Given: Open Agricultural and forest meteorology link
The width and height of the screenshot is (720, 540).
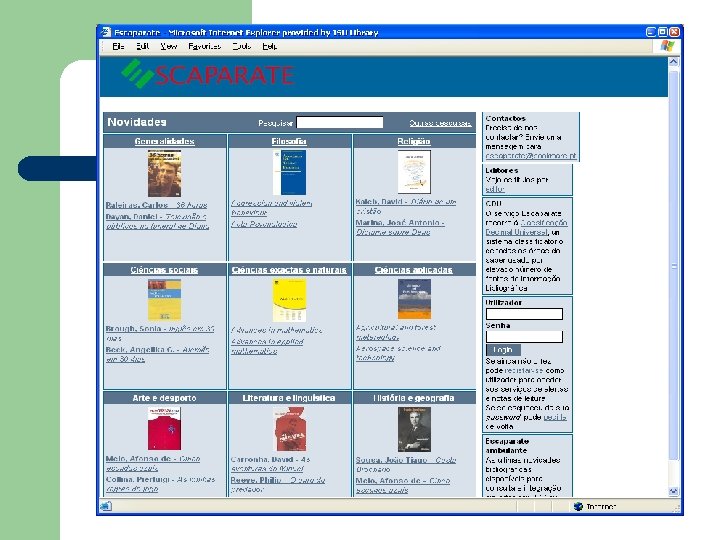Looking at the screenshot, I should [x=395, y=332].
